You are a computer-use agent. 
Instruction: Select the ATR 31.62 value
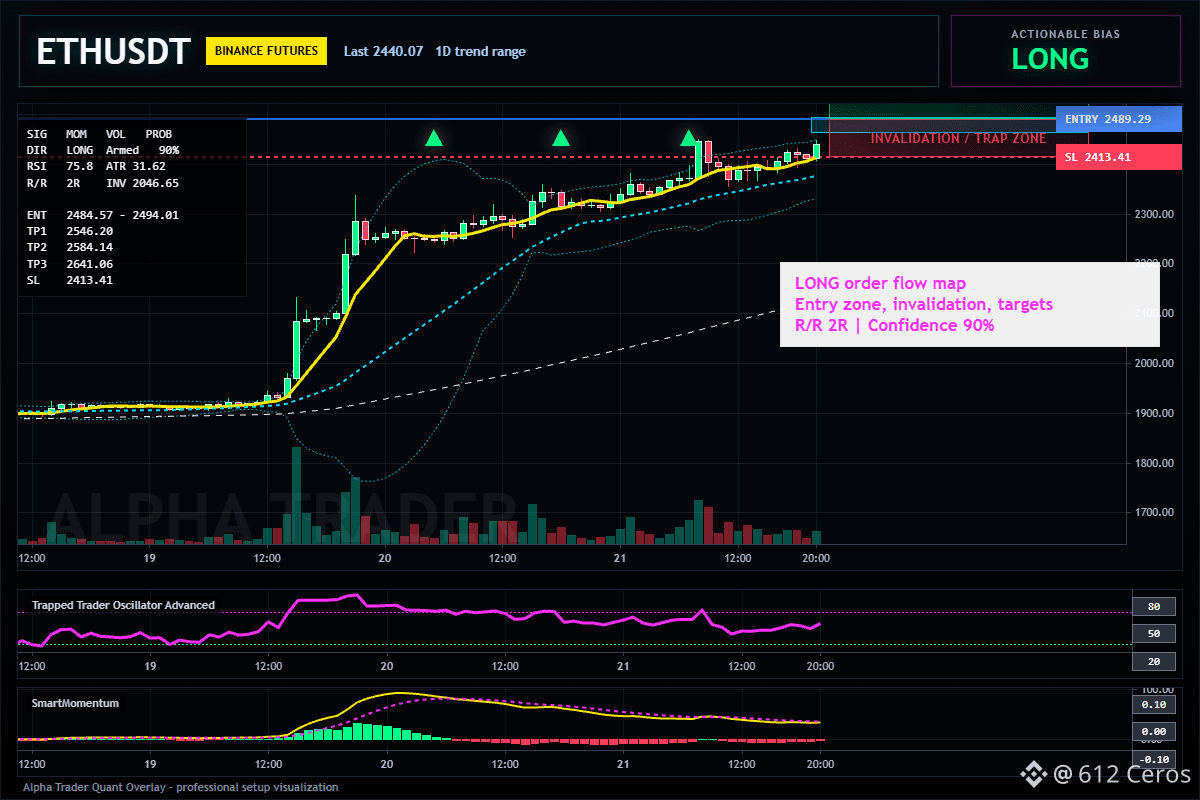[136, 166]
